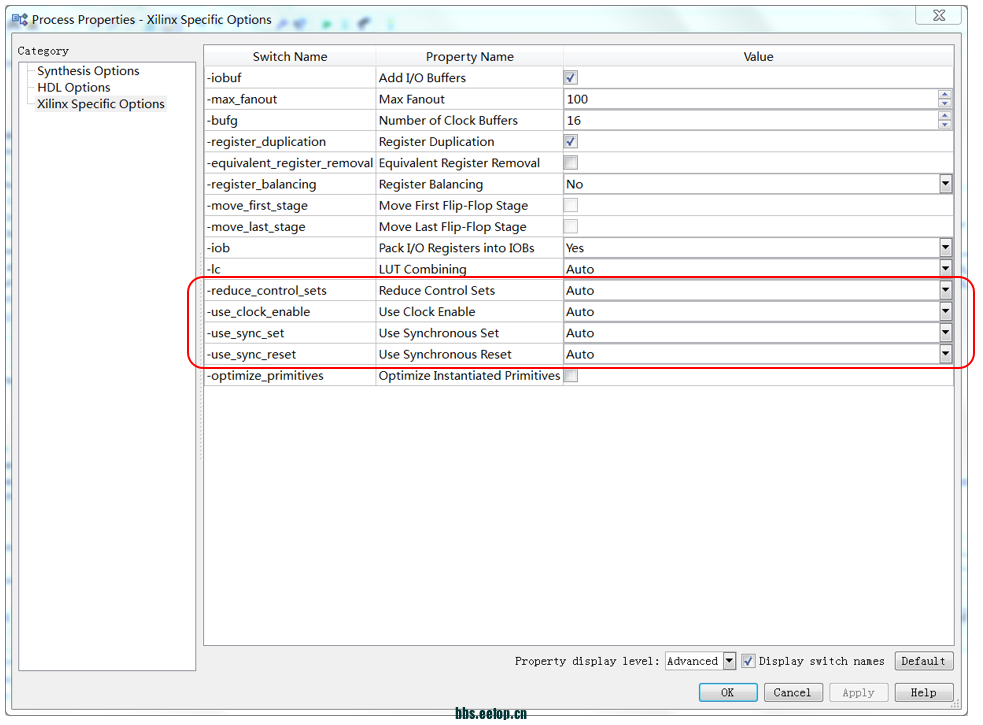Viewport: 983px width, 725px height.
Task: Click the Apply button
Action: click(858, 692)
